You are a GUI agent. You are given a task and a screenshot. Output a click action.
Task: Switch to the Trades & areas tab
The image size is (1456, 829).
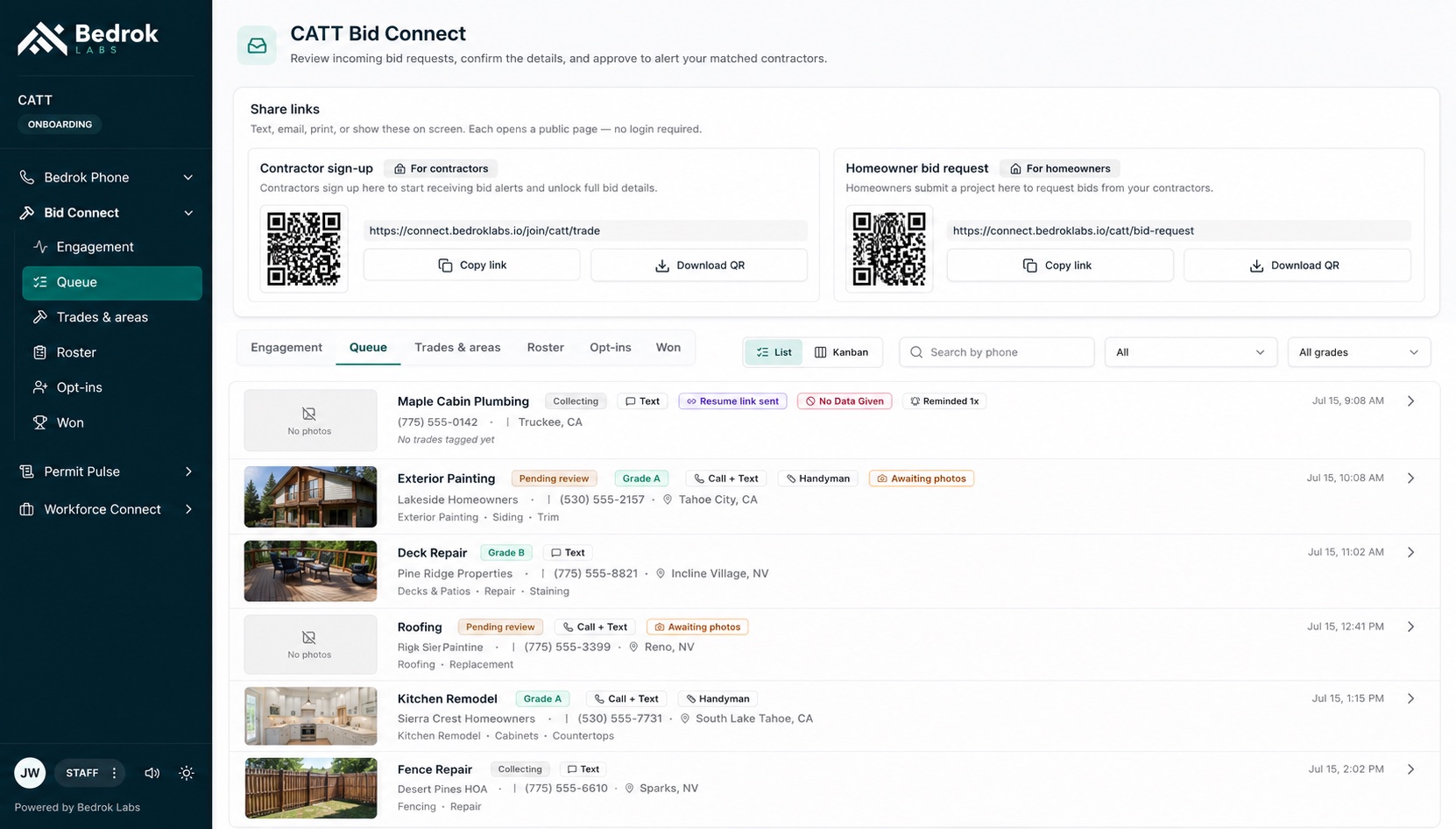(457, 348)
